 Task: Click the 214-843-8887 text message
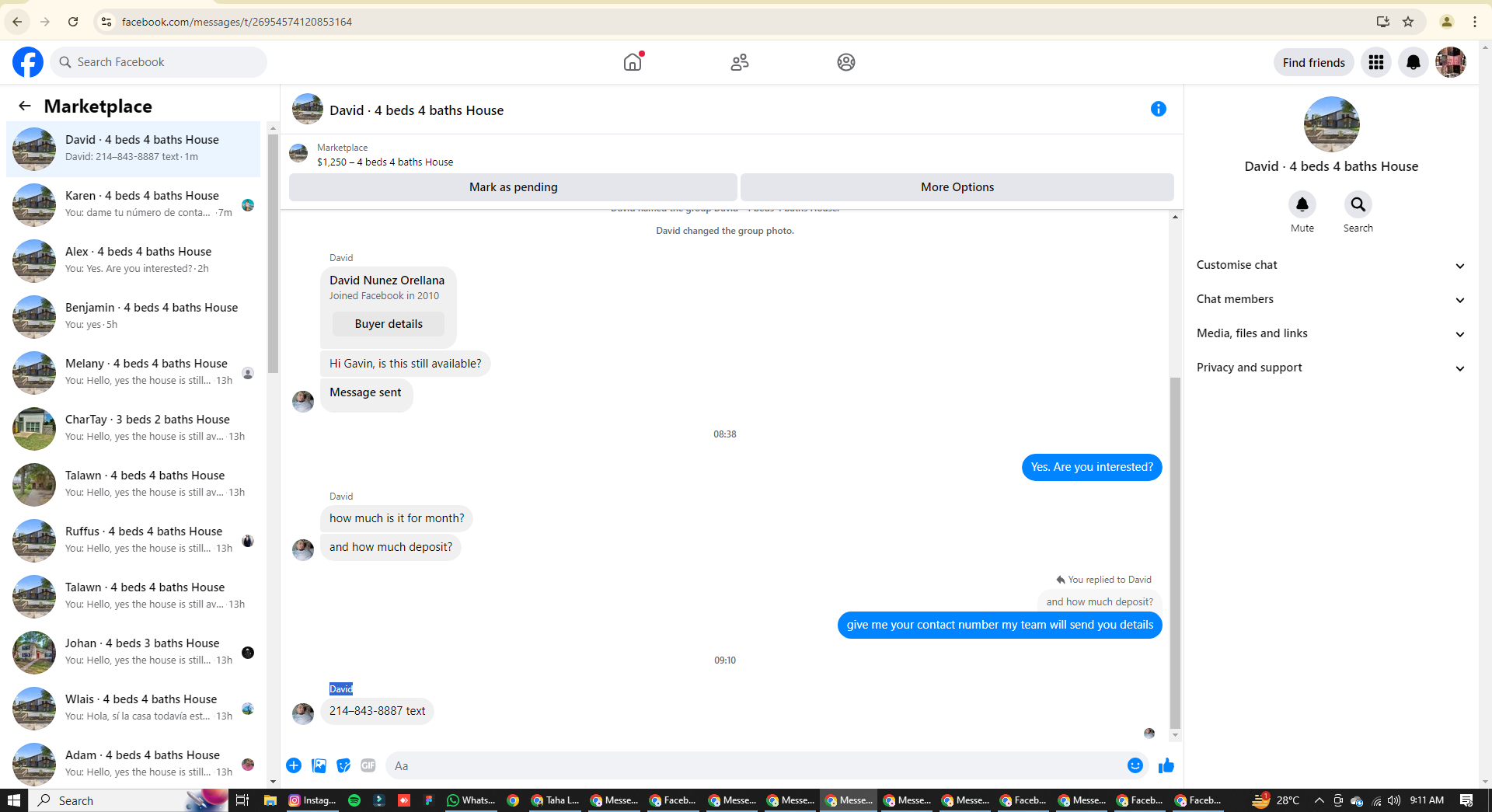click(377, 711)
